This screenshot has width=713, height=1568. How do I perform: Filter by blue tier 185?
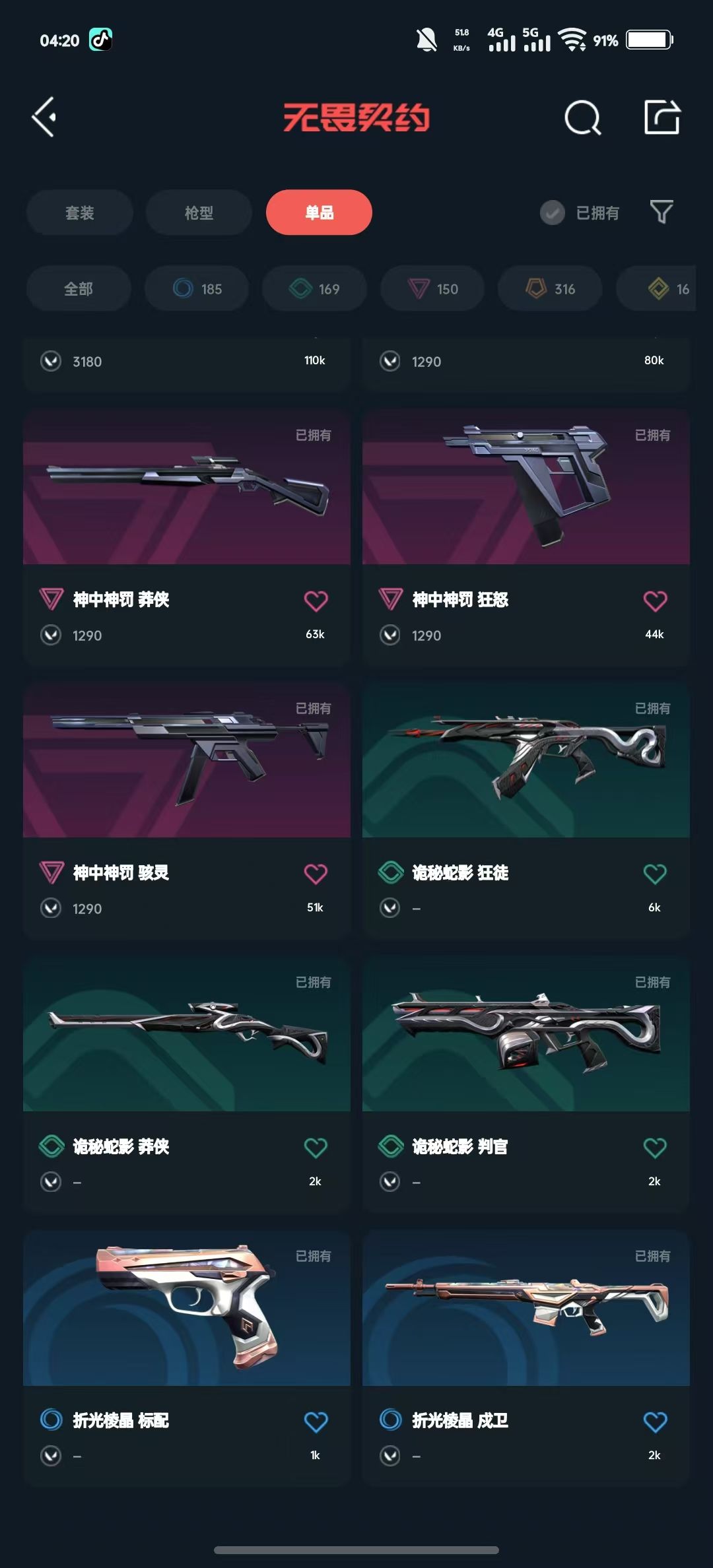[197, 288]
